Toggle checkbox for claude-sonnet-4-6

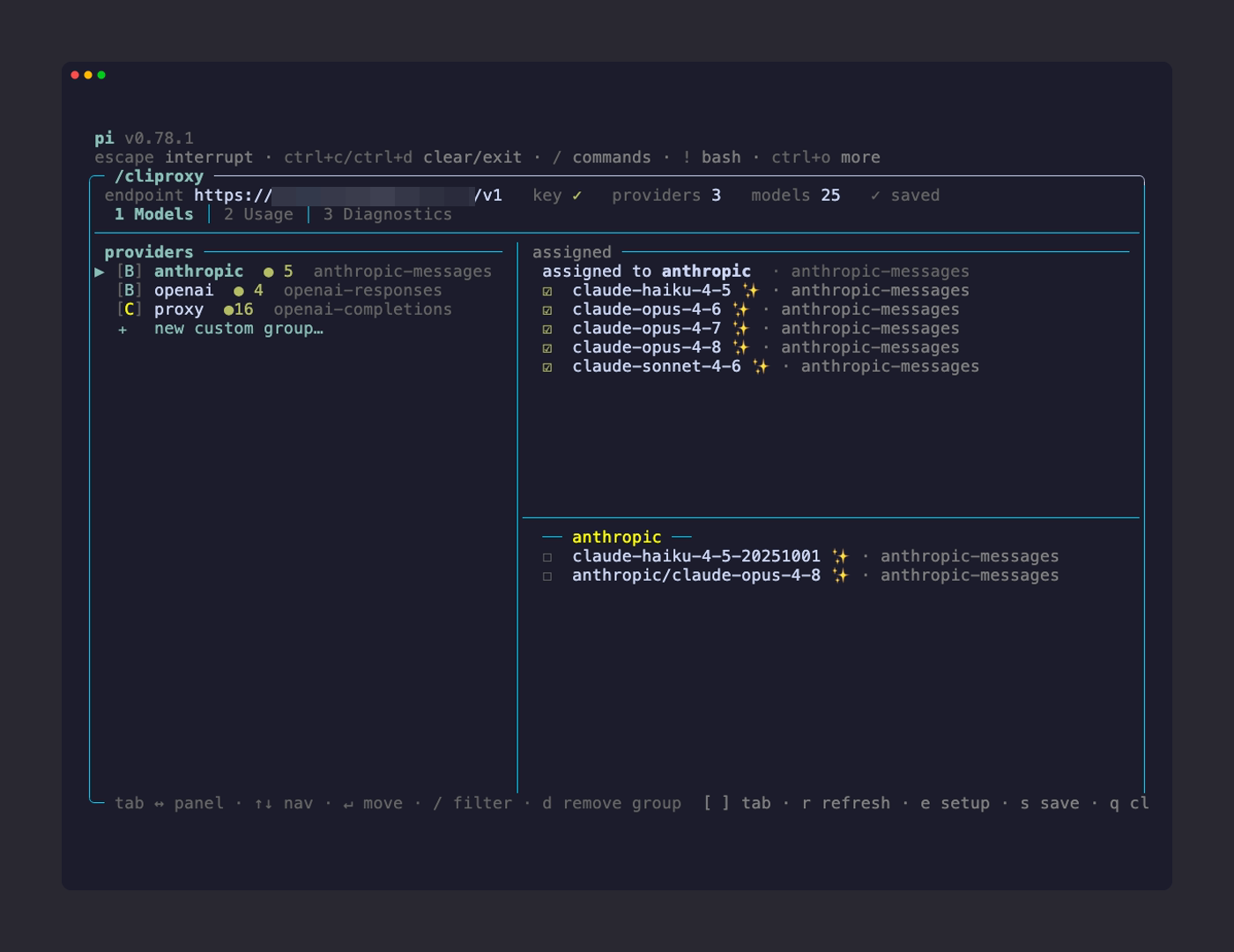[x=547, y=368]
